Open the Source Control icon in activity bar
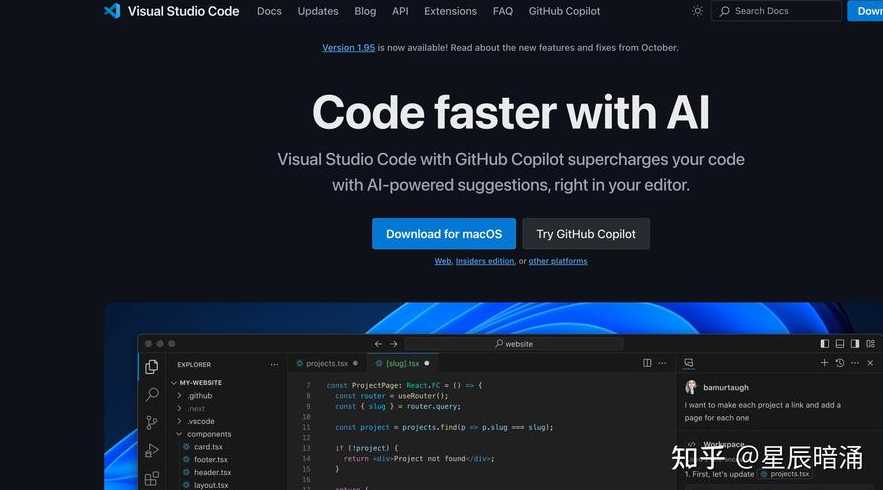The width and height of the screenshot is (883, 490). pyautogui.click(x=151, y=422)
